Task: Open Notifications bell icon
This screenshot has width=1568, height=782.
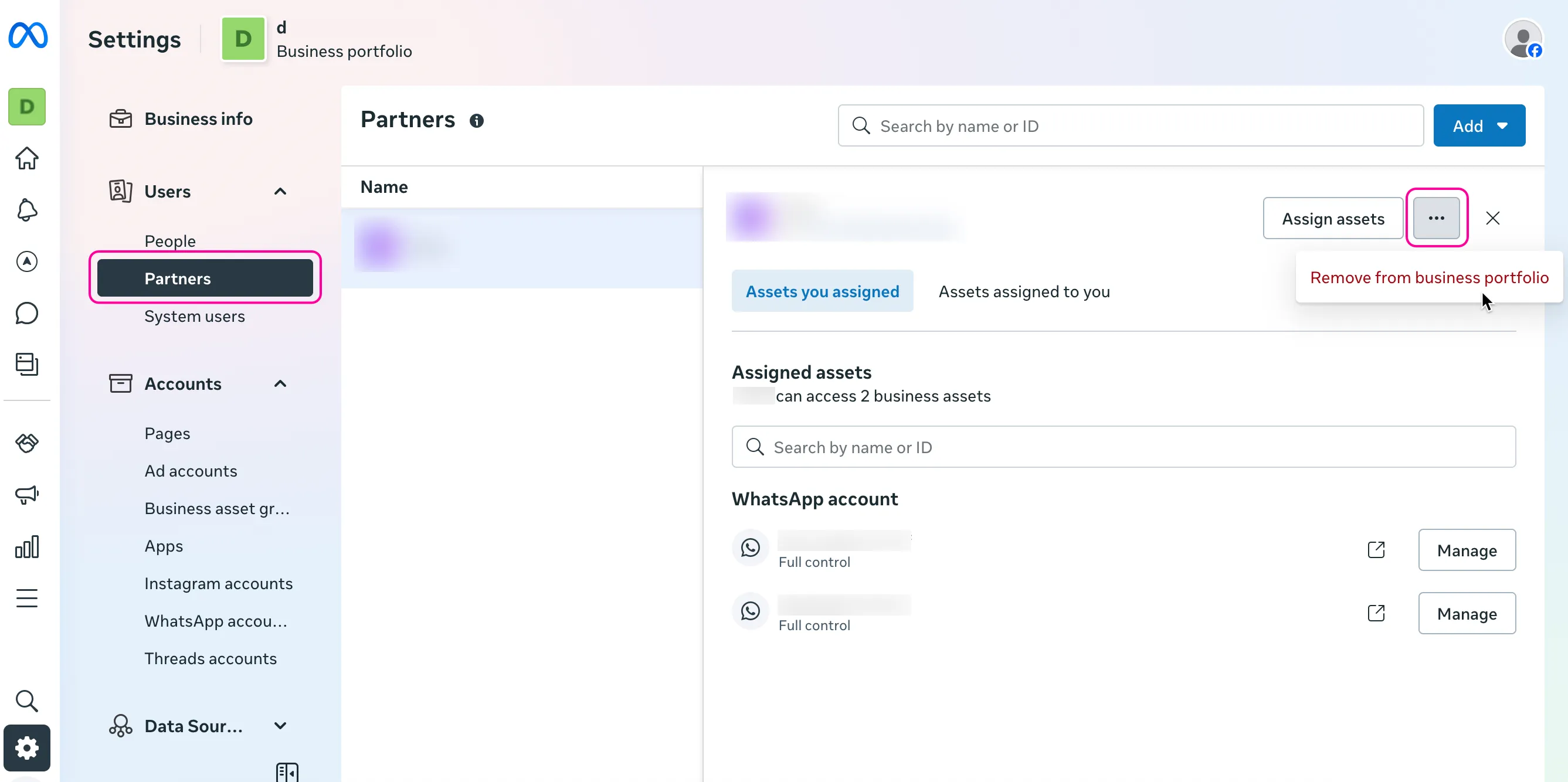Action: tap(27, 210)
